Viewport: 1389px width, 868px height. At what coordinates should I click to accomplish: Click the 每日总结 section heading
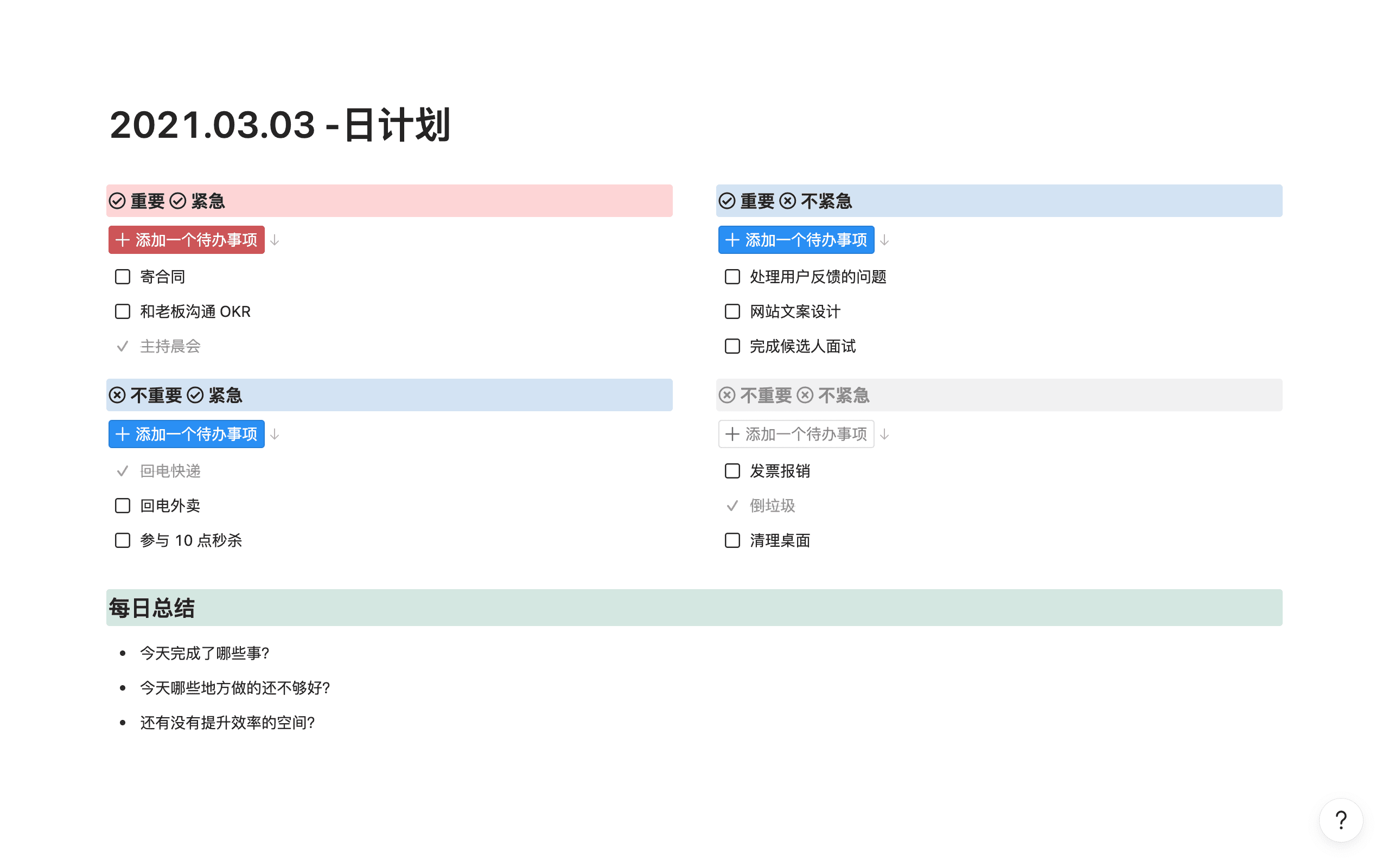(x=152, y=608)
